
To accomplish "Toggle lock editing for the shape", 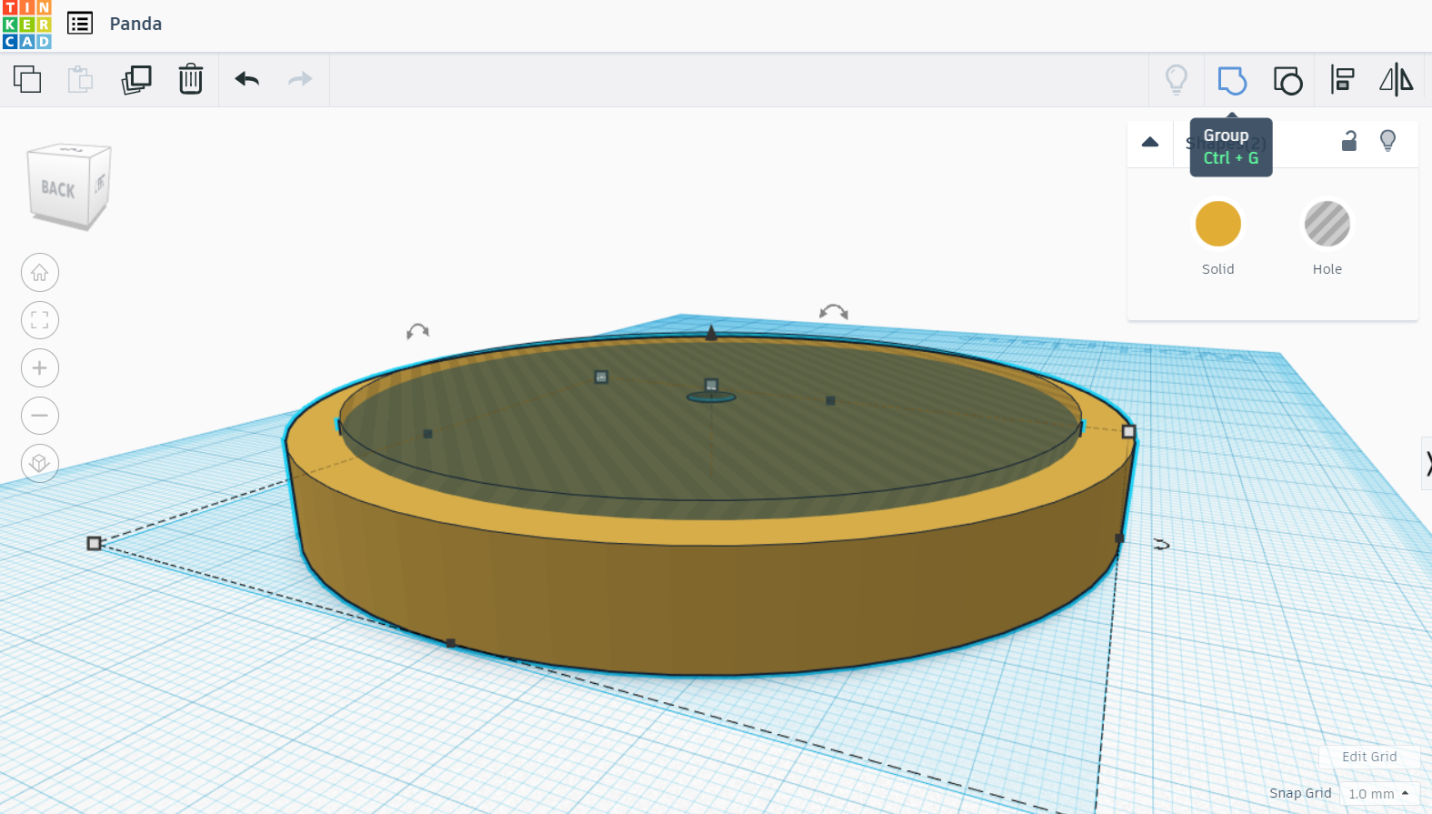I will pyautogui.click(x=1349, y=141).
